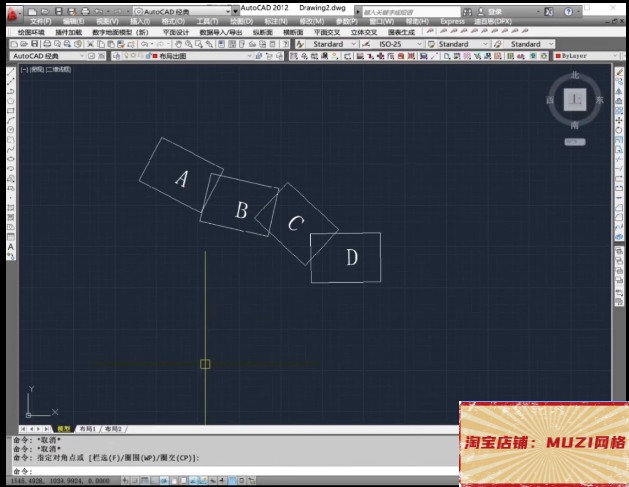This screenshot has width=629, height=487.
Task: Click the Open folder icon in Quick Access toolbar
Action: 45,12
